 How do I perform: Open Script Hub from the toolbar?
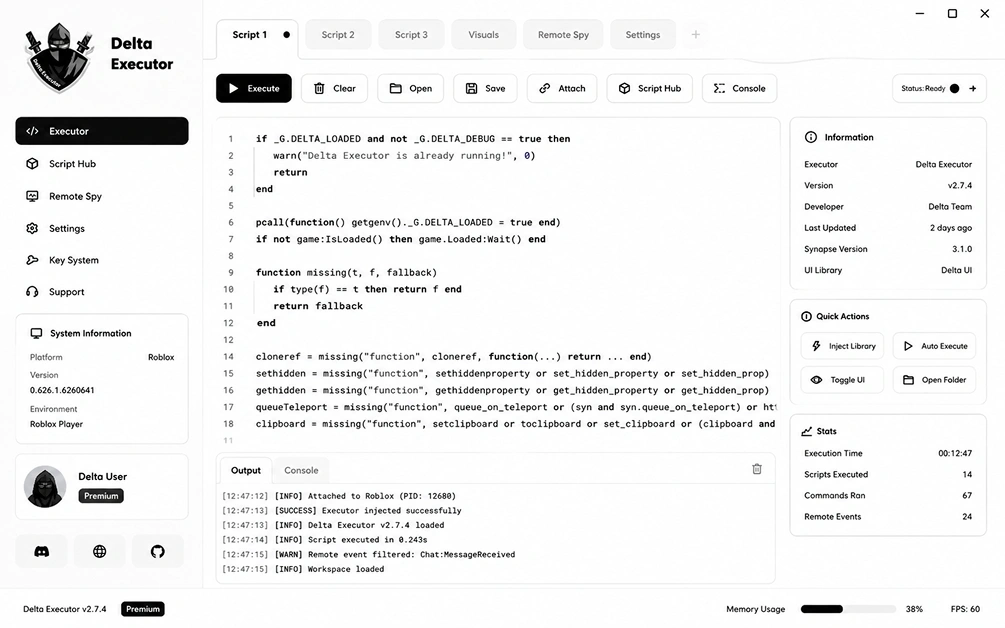click(x=649, y=88)
